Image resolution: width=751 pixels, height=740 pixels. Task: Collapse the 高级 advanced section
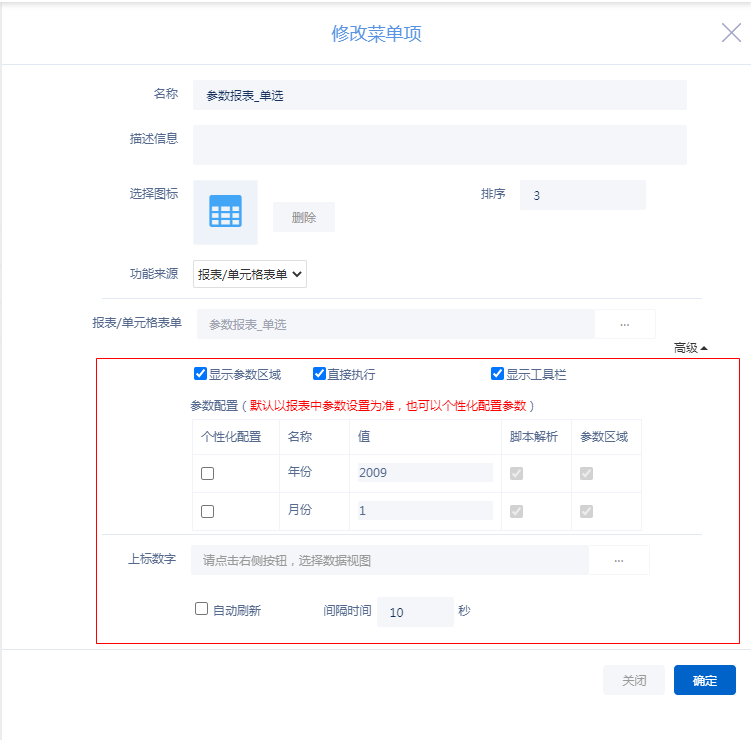pos(690,348)
